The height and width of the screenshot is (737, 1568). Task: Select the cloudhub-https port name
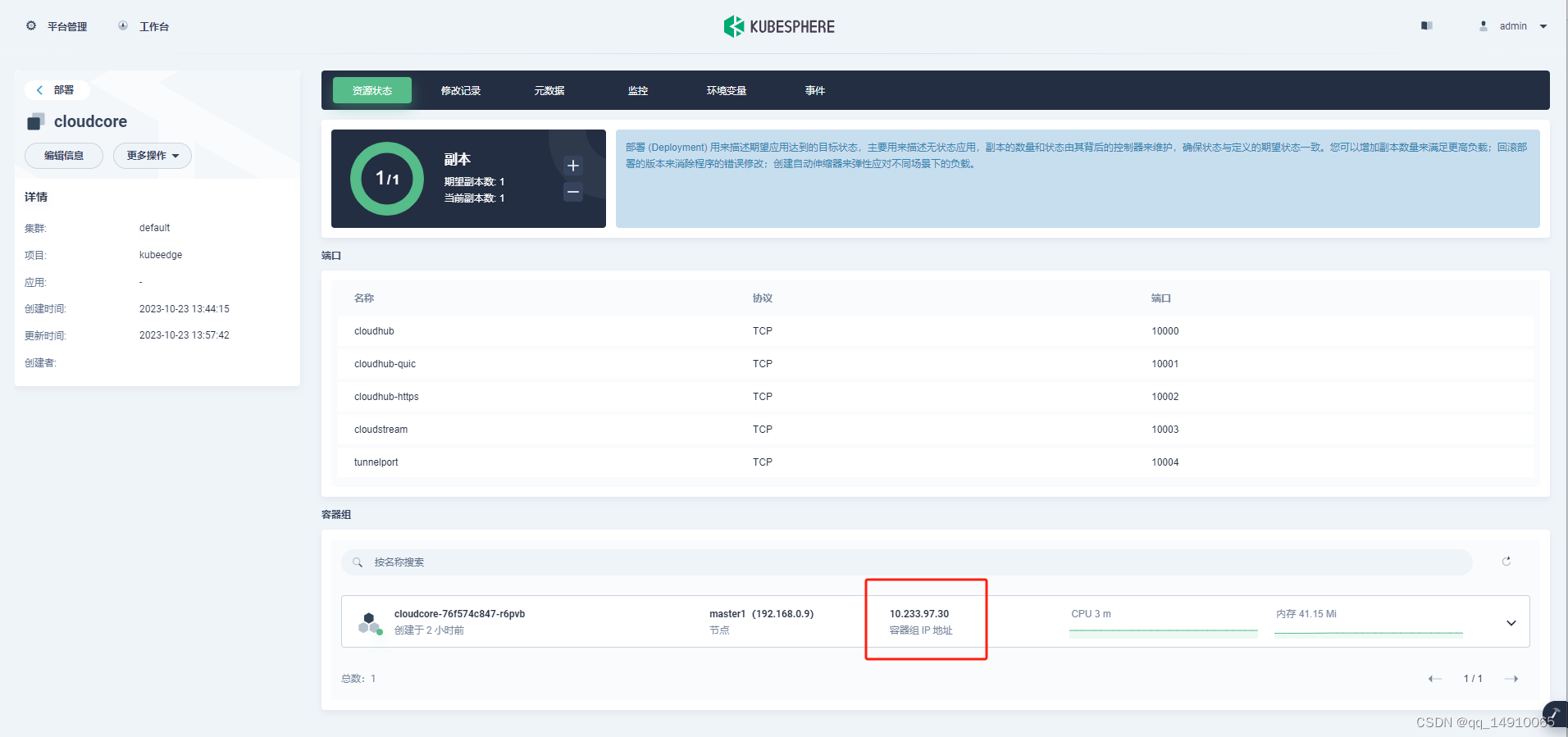(386, 397)
